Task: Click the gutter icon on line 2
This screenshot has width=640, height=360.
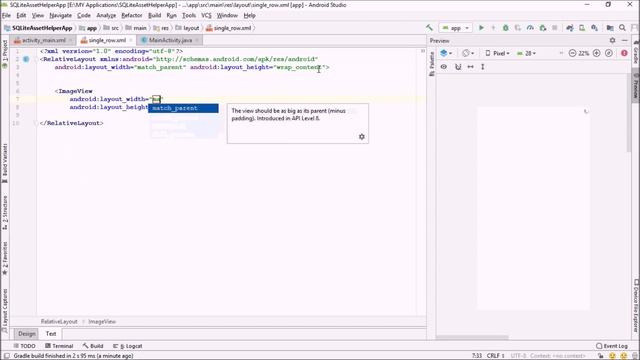Action: coord(26,59)
